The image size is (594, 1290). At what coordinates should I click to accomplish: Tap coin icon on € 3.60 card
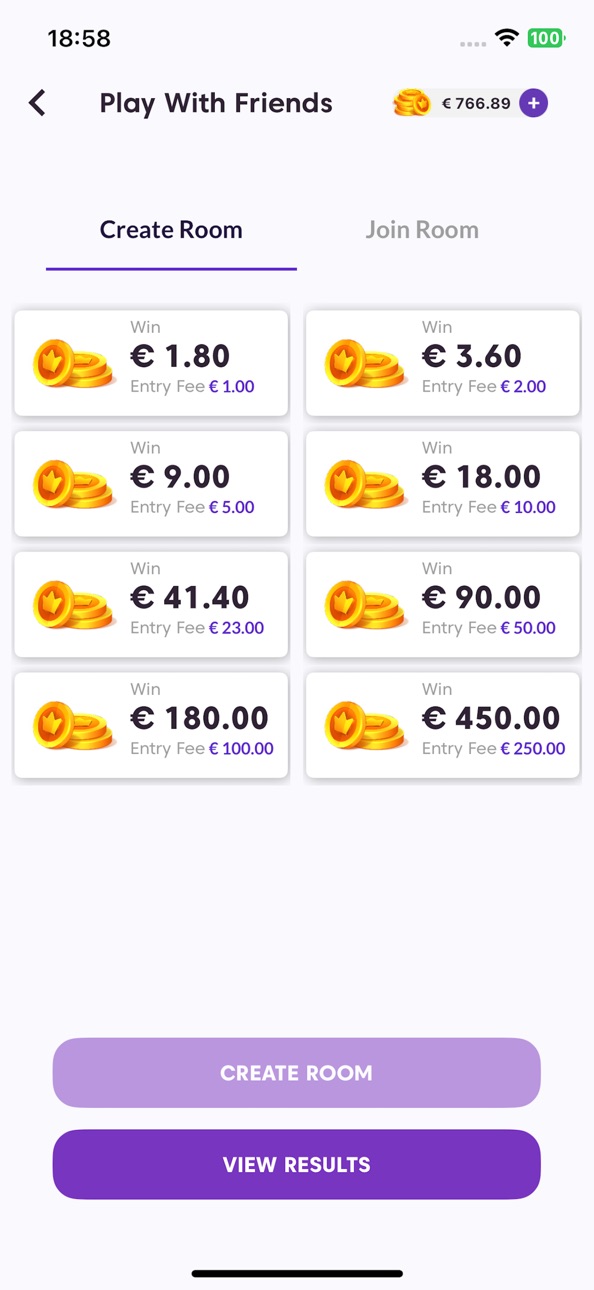point(365,364)
